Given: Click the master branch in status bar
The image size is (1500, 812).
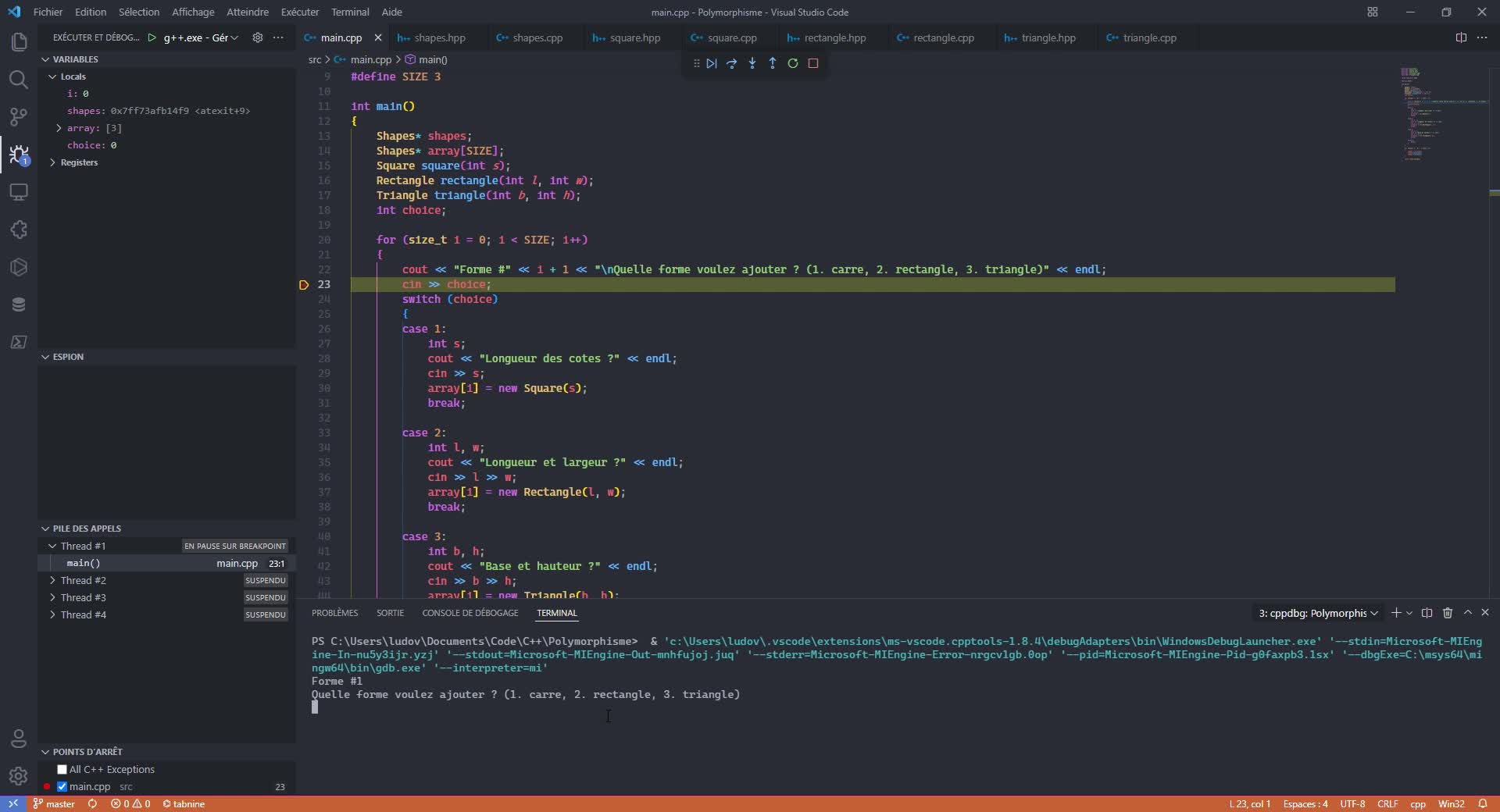Looking at the screenshot, I should point(53,803).
